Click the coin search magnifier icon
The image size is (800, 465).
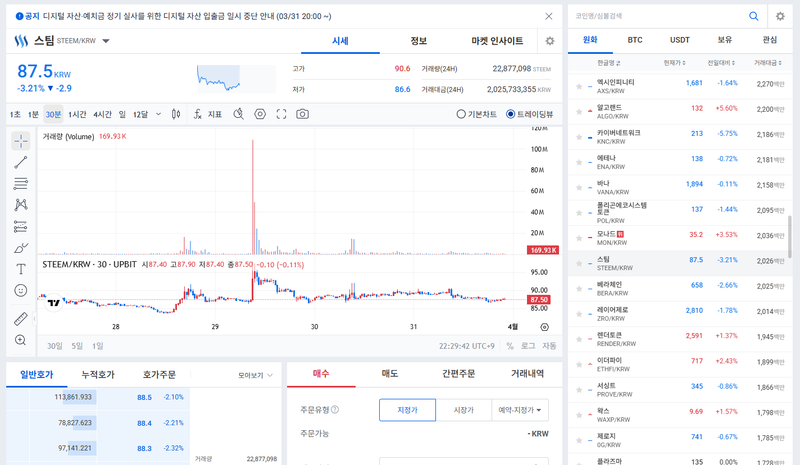tap(753, 16)
